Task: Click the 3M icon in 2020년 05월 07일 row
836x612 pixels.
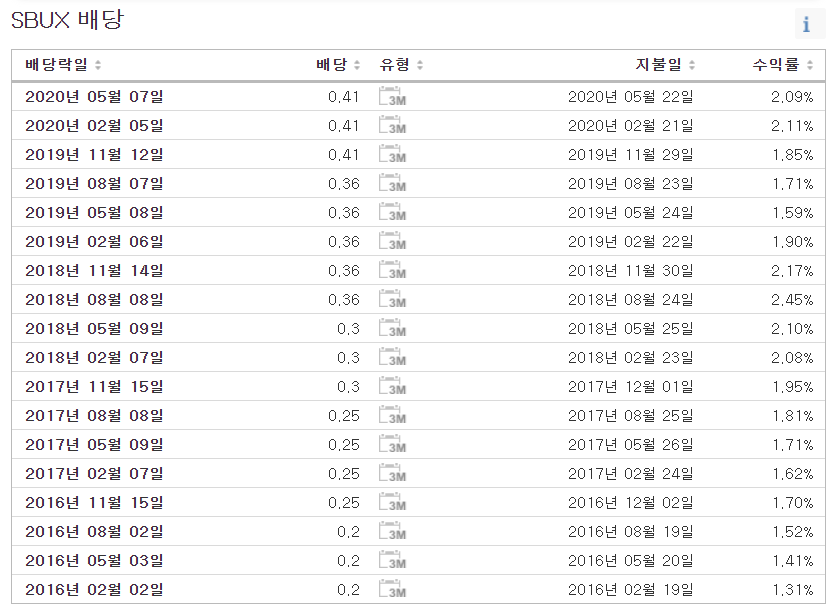Action: [392, 96]
